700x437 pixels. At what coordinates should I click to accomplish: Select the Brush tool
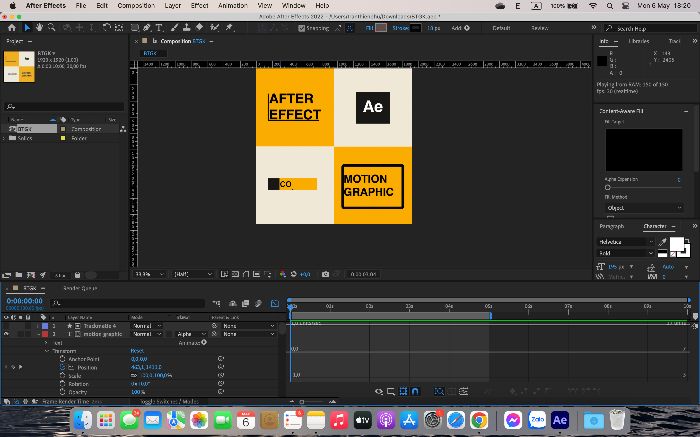point(175,28)
